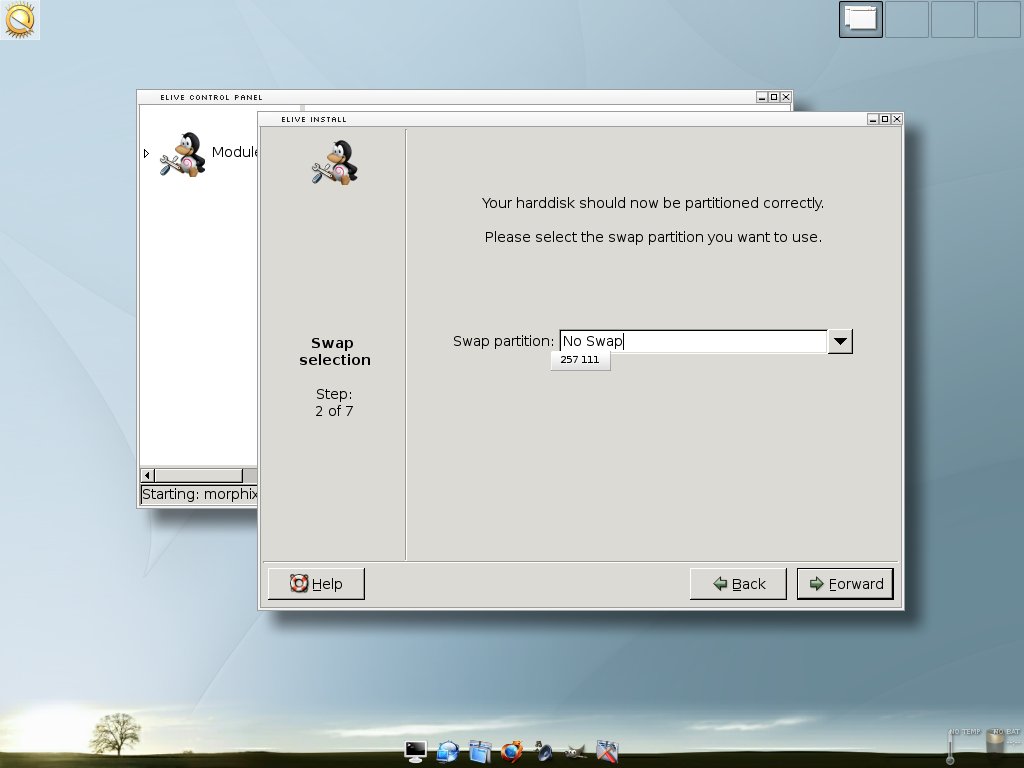Click the Forward button in Elive Install
1024x768 pixels.
845,584
